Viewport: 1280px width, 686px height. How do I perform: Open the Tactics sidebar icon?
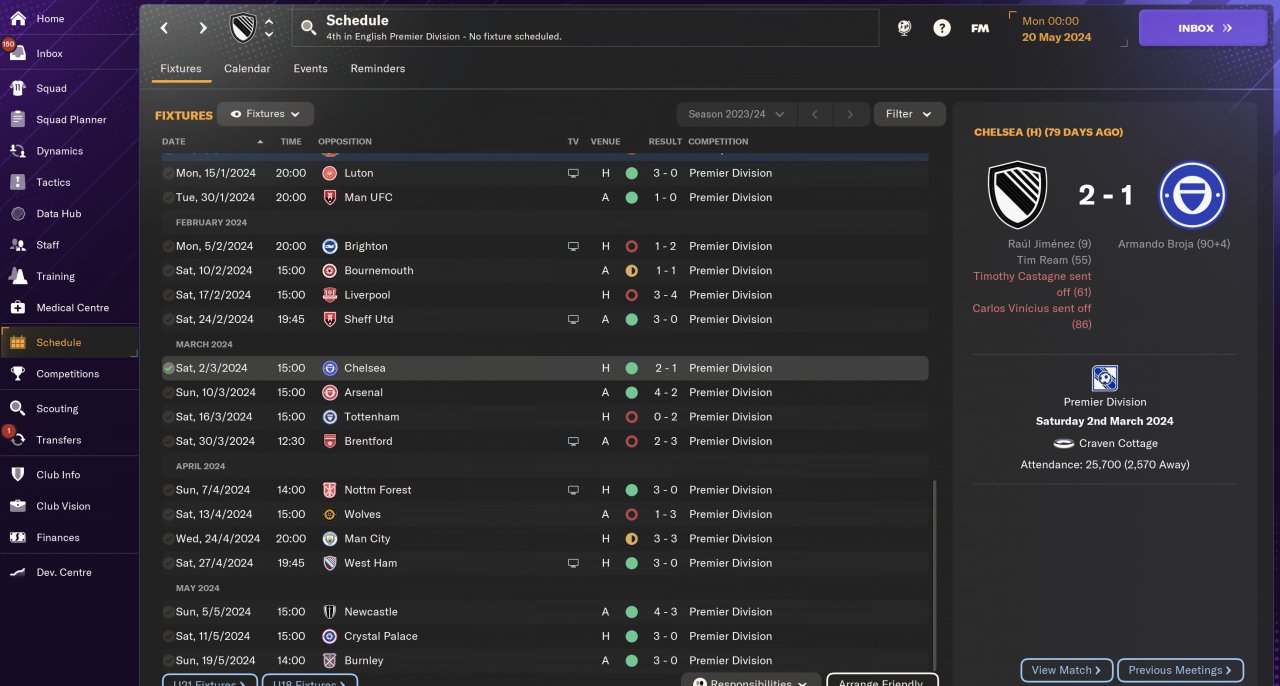tap(18, 182)
